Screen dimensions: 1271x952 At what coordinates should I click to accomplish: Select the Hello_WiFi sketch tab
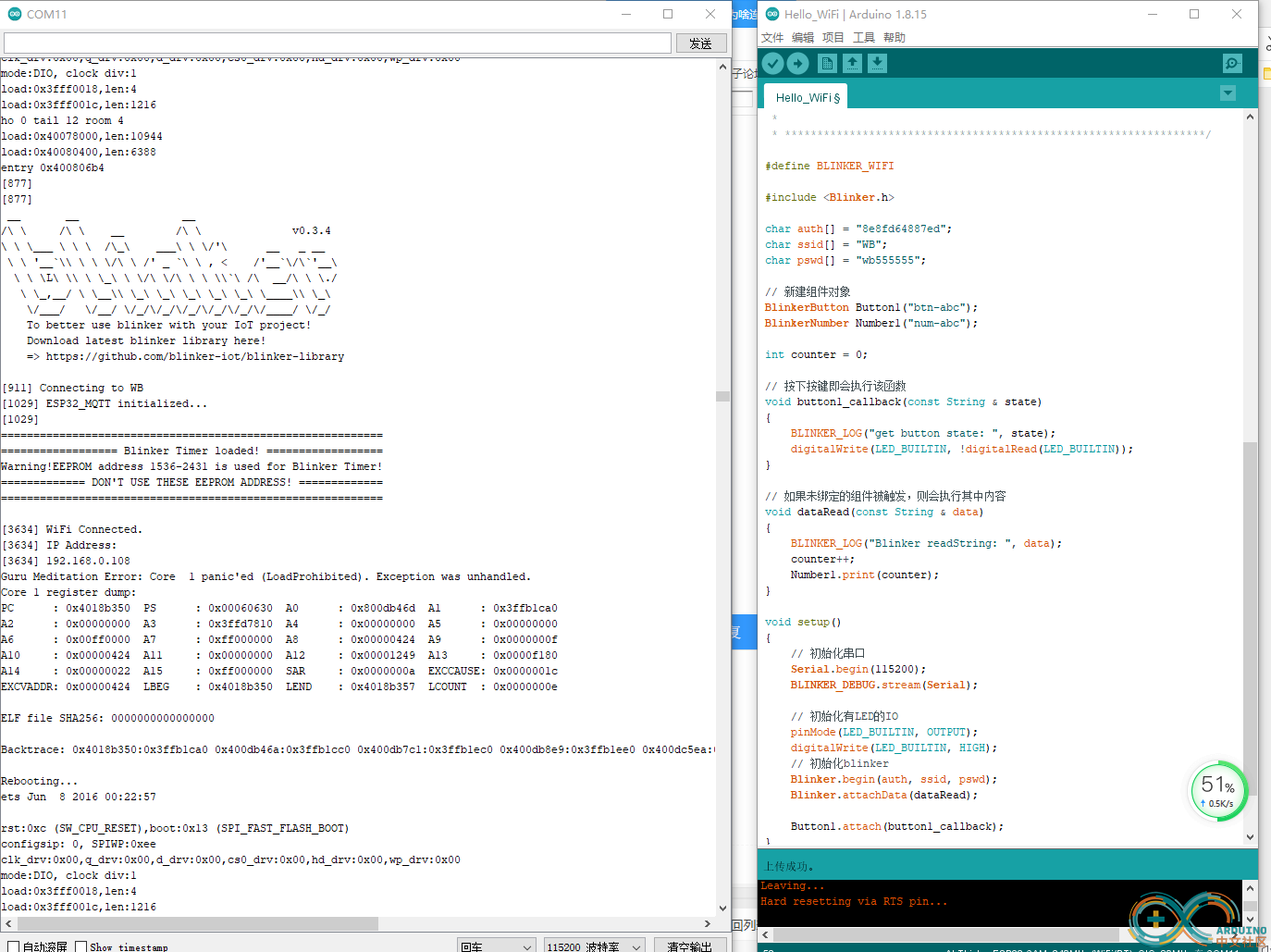pyautogui.click(x=808, y=97)
